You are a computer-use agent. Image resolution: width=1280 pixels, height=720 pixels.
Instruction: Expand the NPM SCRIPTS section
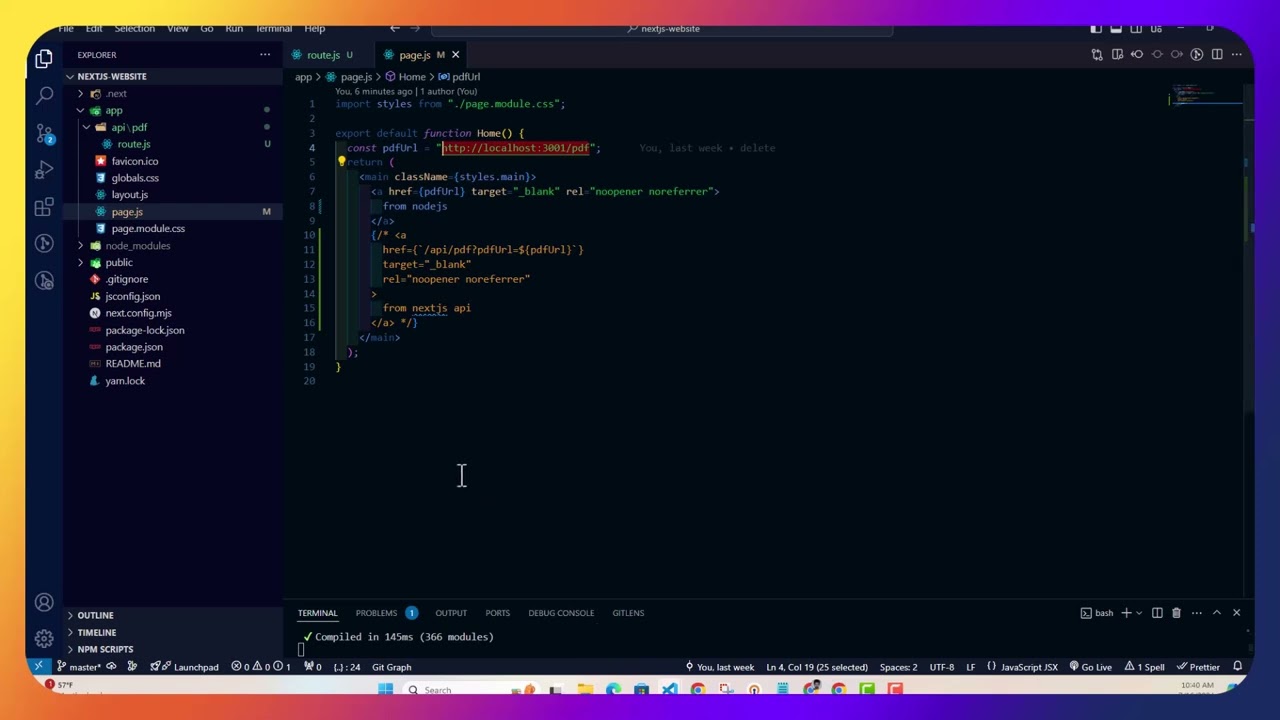[105, 650]
